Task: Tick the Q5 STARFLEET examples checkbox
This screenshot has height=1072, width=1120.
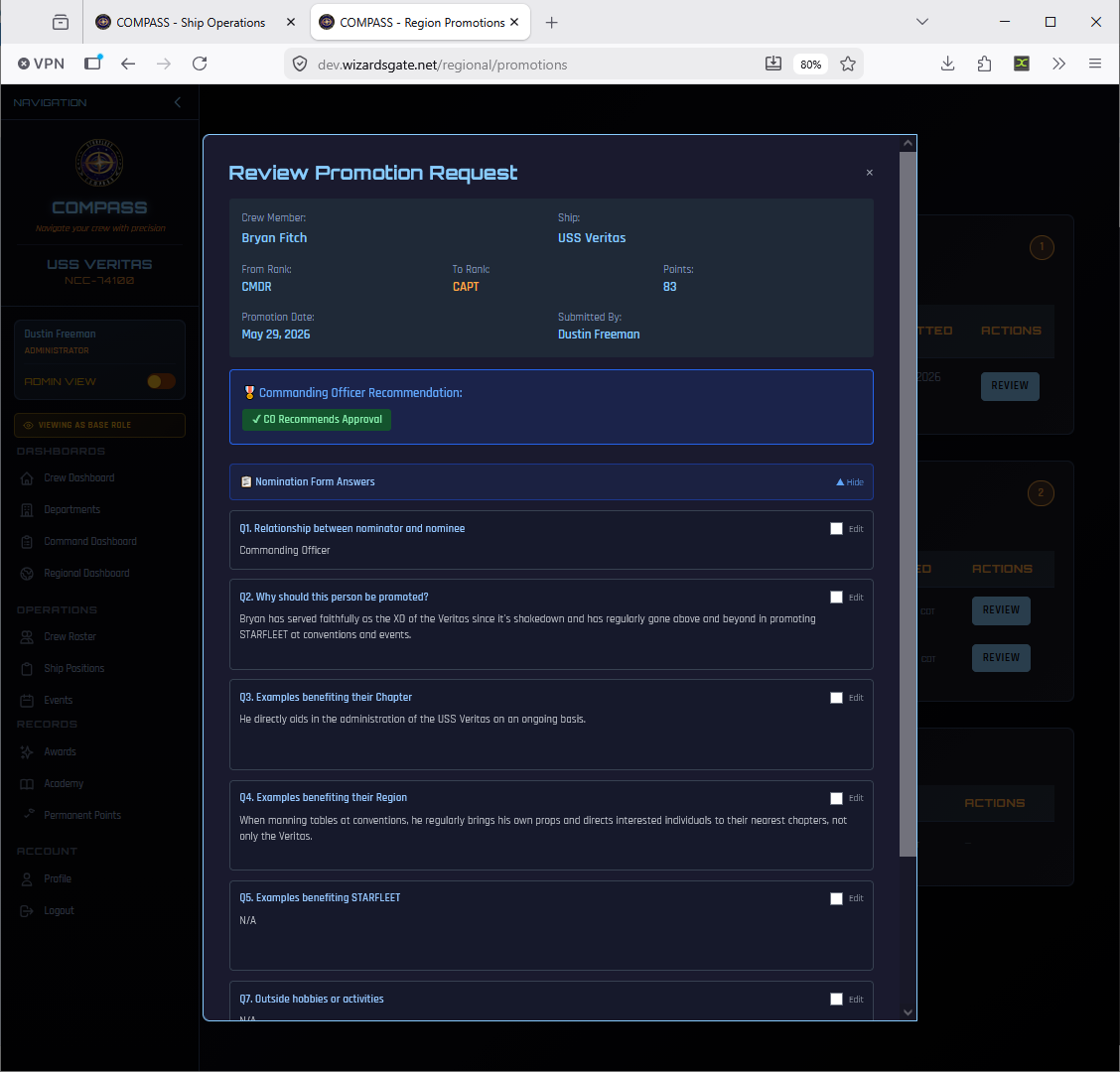Action: coord(836,898)
